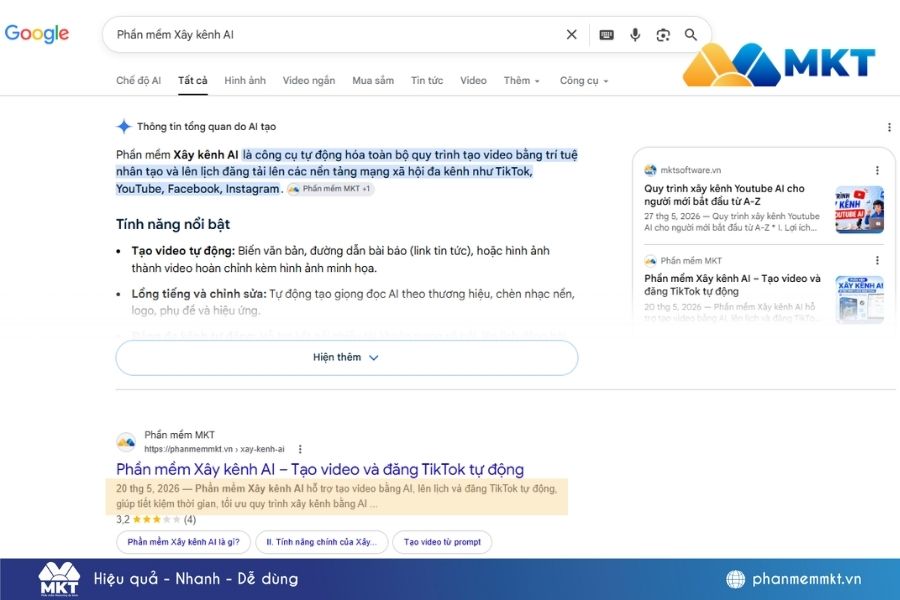Open sitelink Phần mềm Xây kênh AI là gì?
This screenshot has width=900, height=600.
[184, 542]
